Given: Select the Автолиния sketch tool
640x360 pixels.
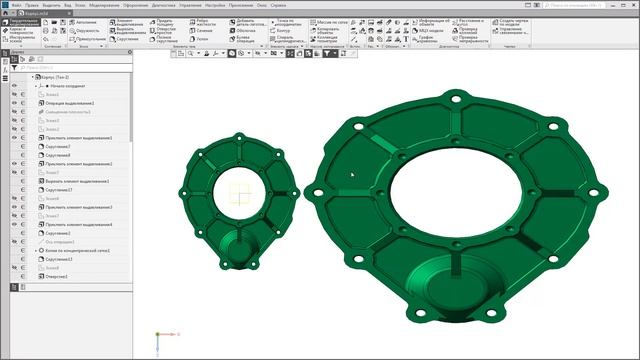Looking at the screenshot, I should click(x=83, y=22).
